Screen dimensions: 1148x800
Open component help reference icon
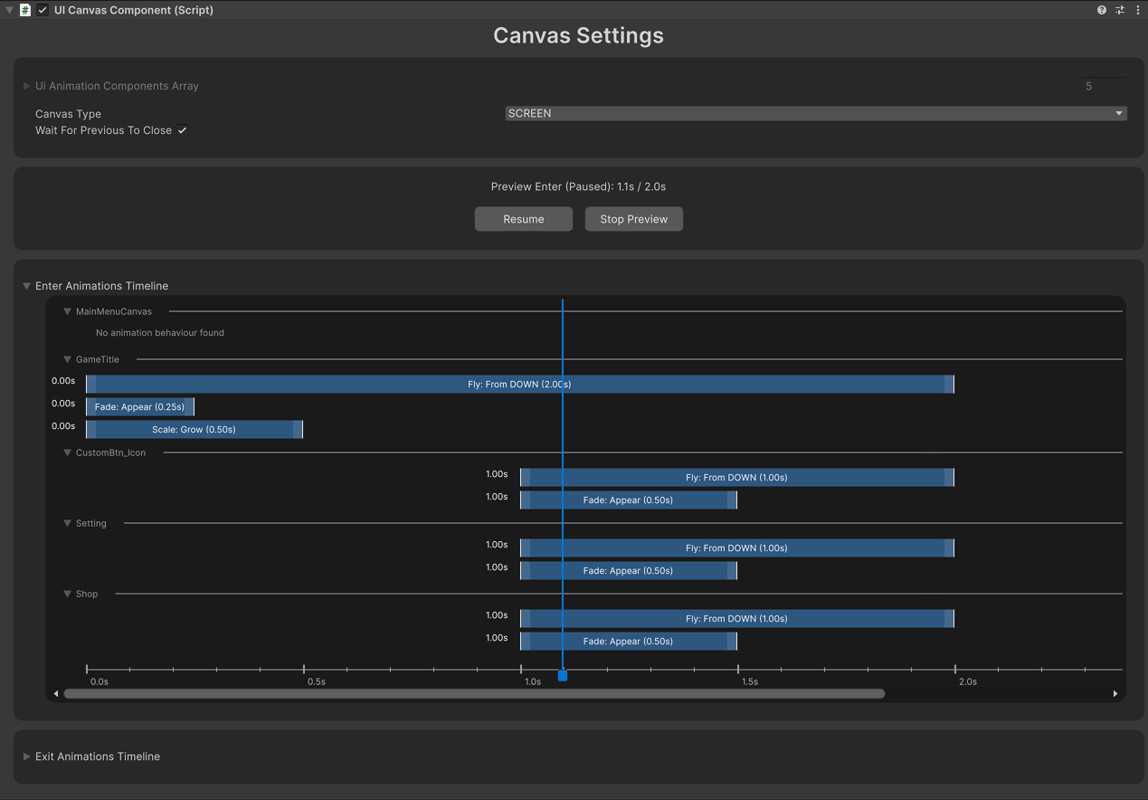[1101, 10]
